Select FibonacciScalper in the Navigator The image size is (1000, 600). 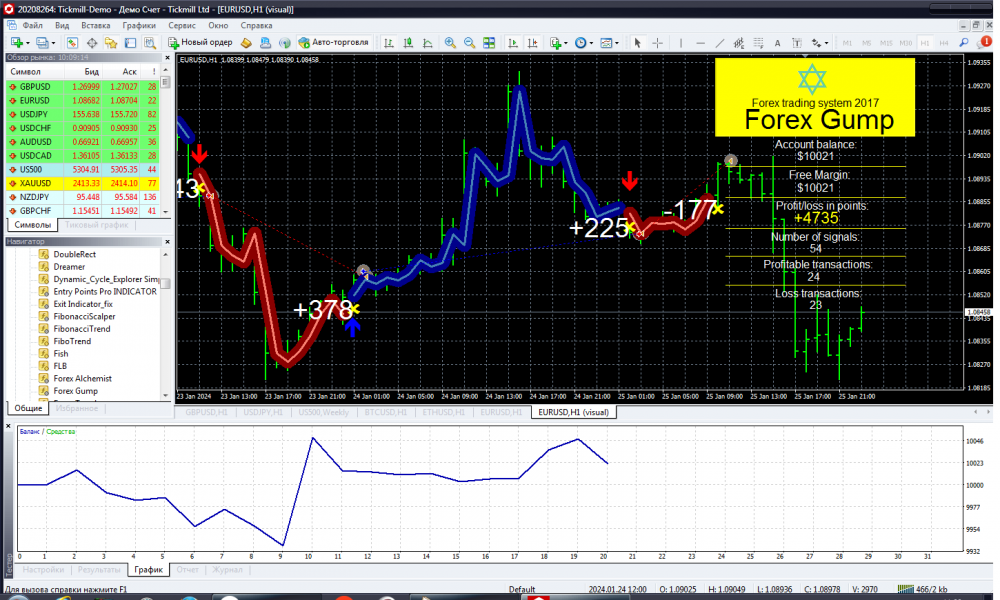click(84, 317)
